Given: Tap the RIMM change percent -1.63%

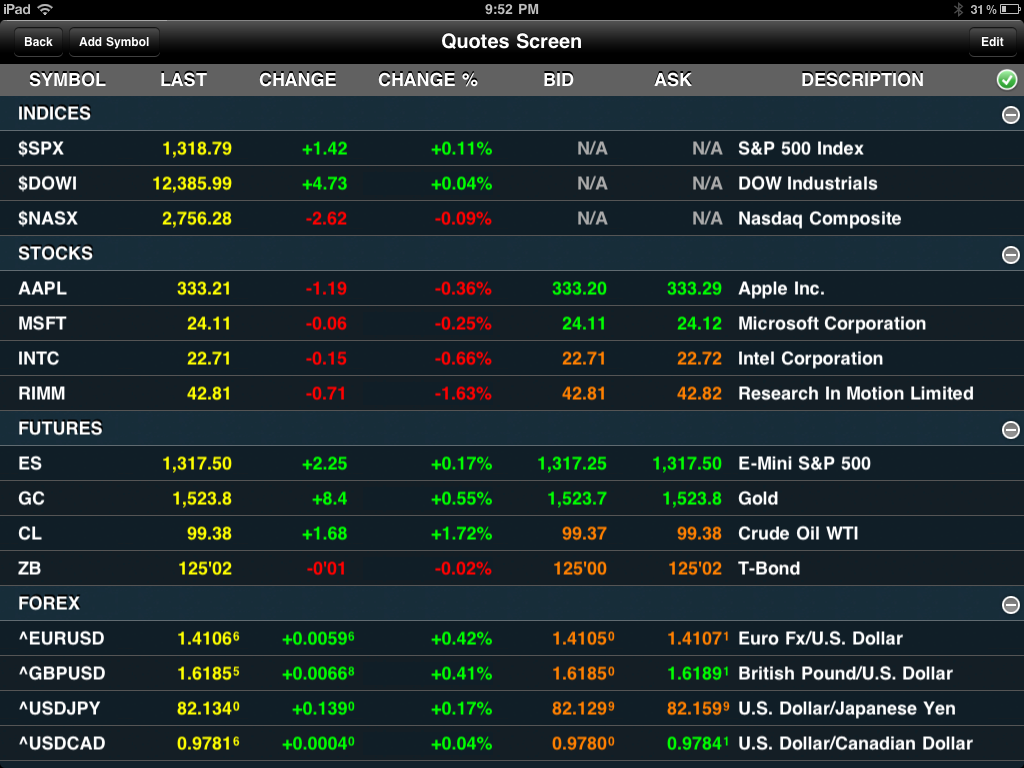Looking at the screenshot, I should [x=463, y=393].
